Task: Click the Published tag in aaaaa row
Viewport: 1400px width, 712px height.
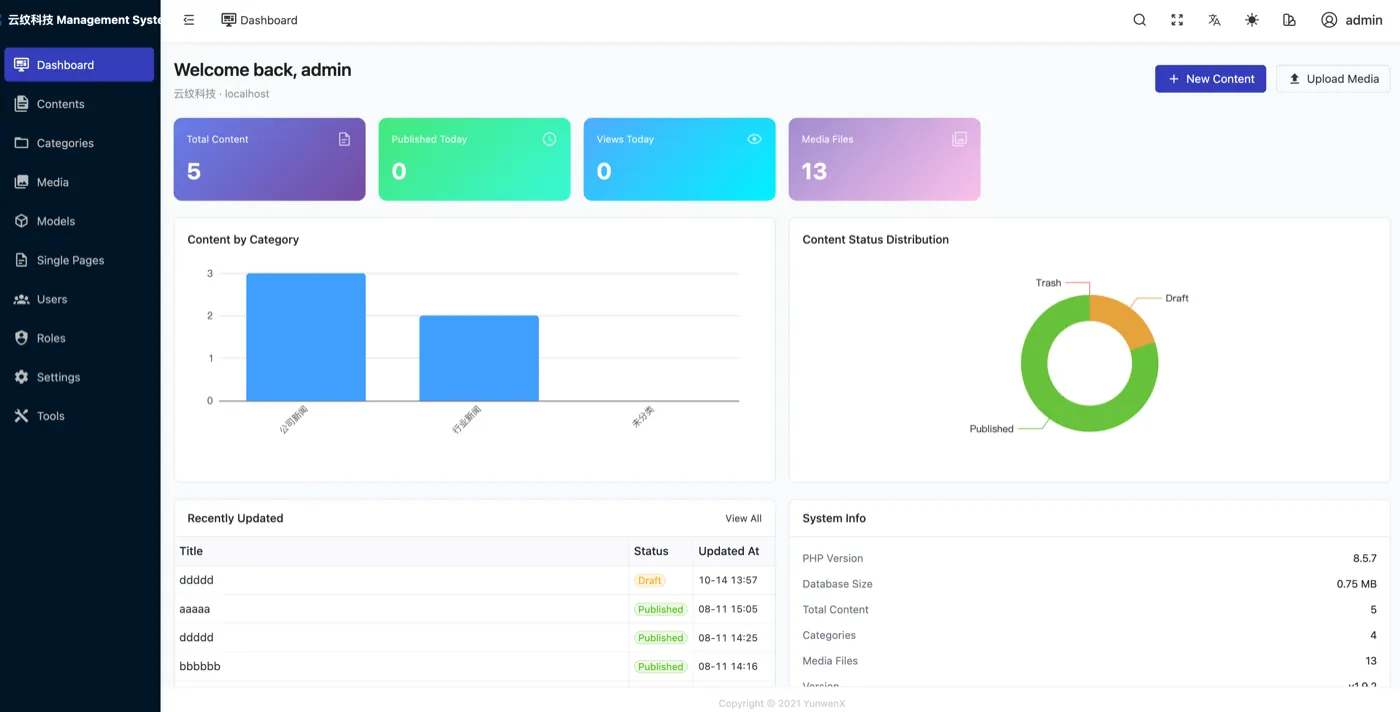Action: (660, 609)
